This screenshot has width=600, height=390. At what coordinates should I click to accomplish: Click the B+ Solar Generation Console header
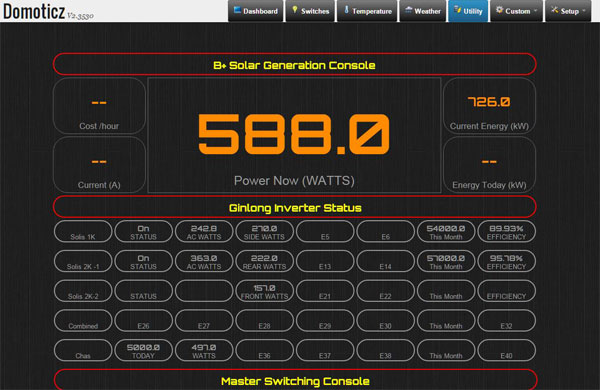295,64
